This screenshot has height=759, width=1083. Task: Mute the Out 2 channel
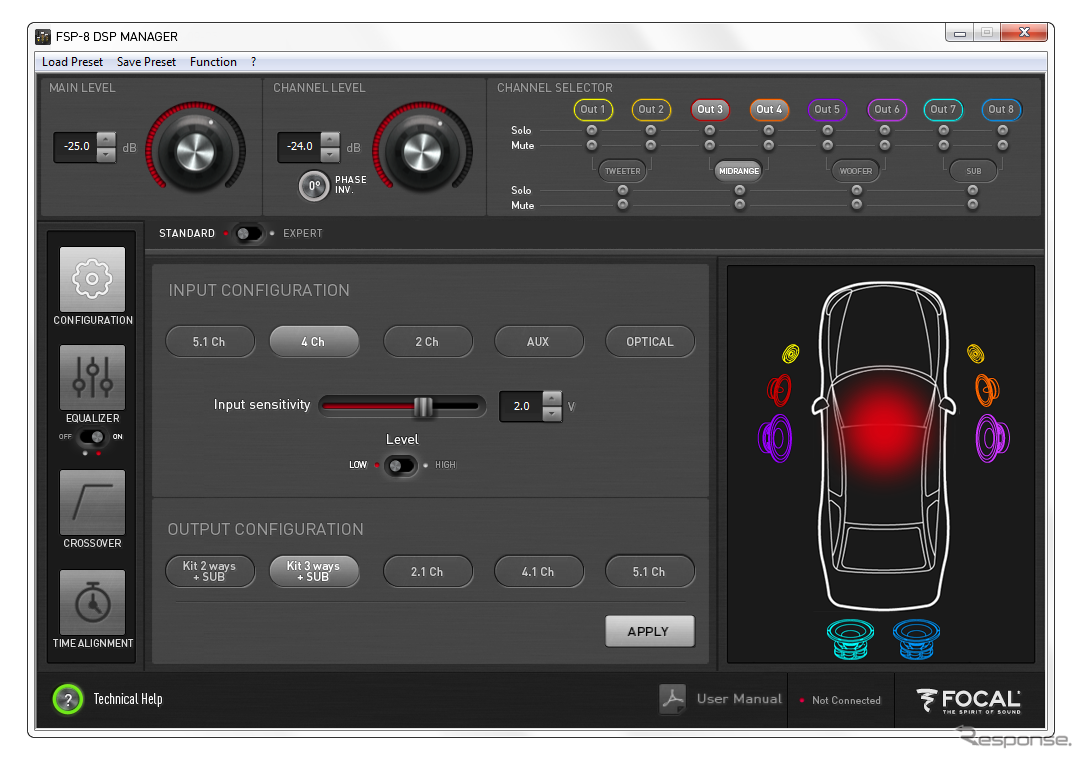click(651, 145)
